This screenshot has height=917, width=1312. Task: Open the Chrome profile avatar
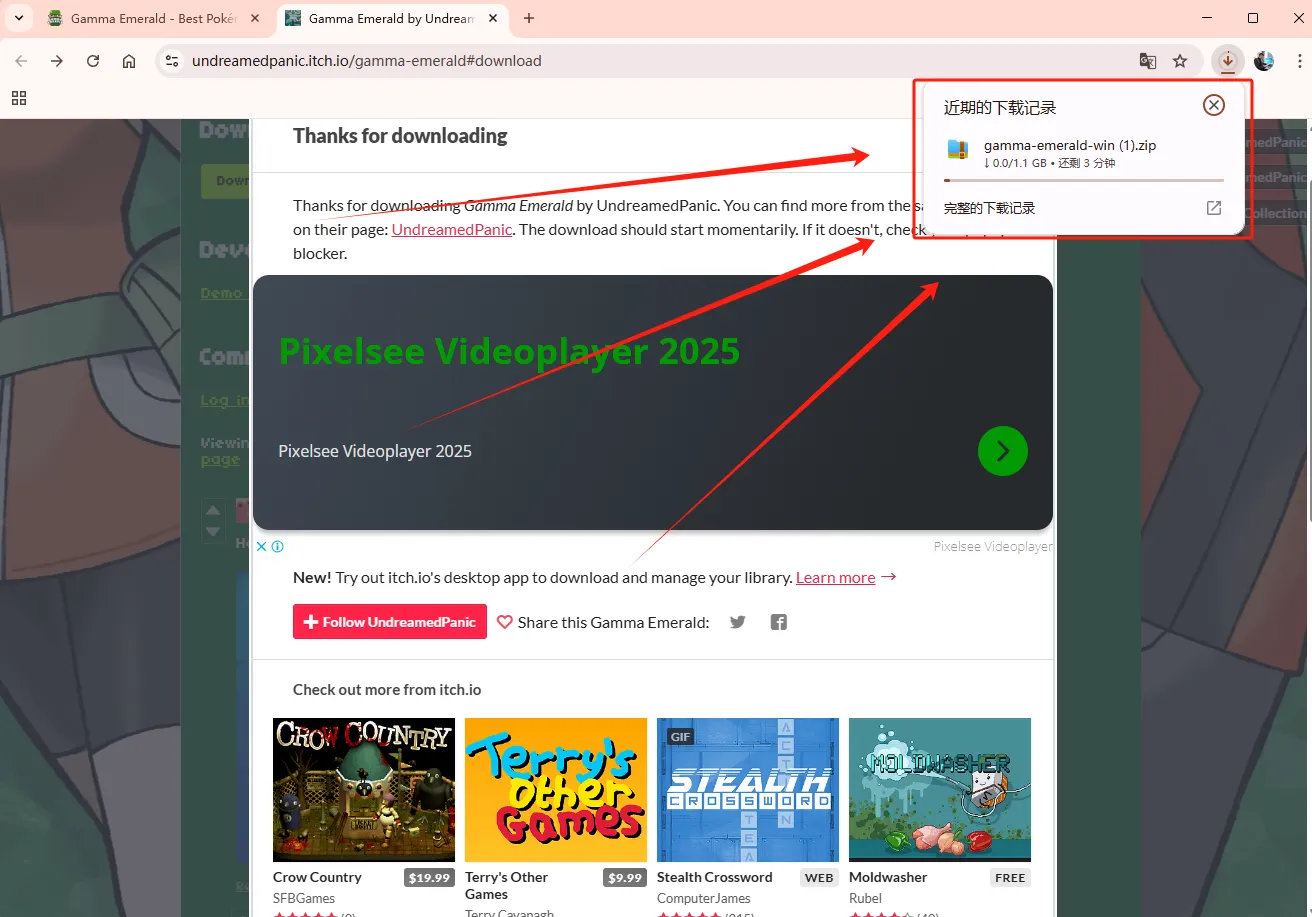pyautogui.click(x=1264, y=61)
